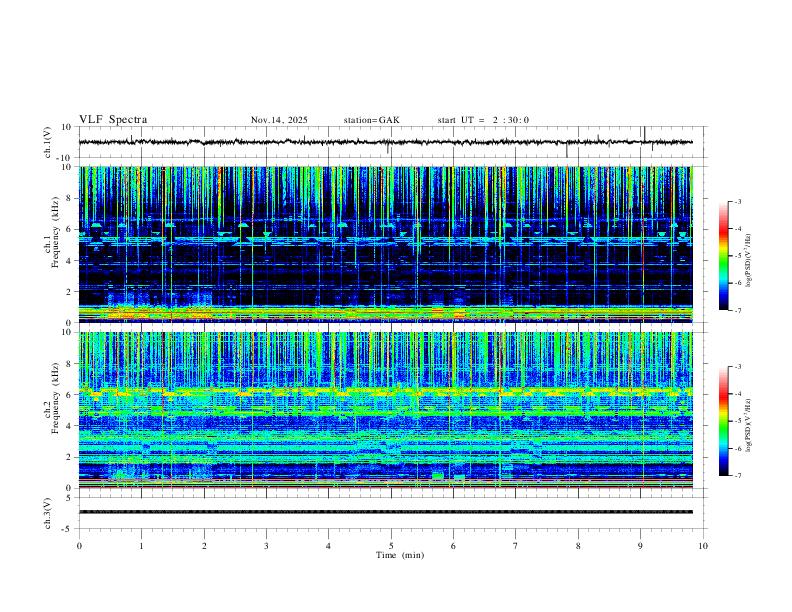
Task: Click the "8" kHz tick on ch.1 spectrogram axis
Action: click(x=68, y=198)
